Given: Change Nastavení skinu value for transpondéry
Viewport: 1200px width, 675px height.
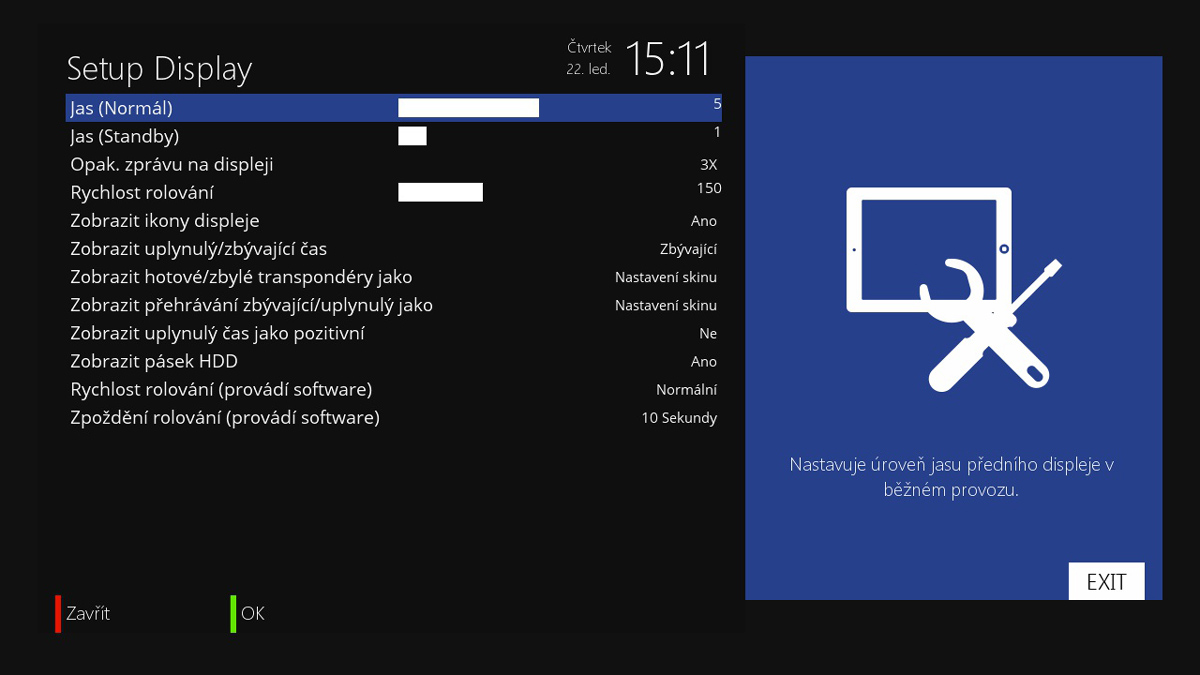Looking at the screenshot, I should tap(666, 277).
